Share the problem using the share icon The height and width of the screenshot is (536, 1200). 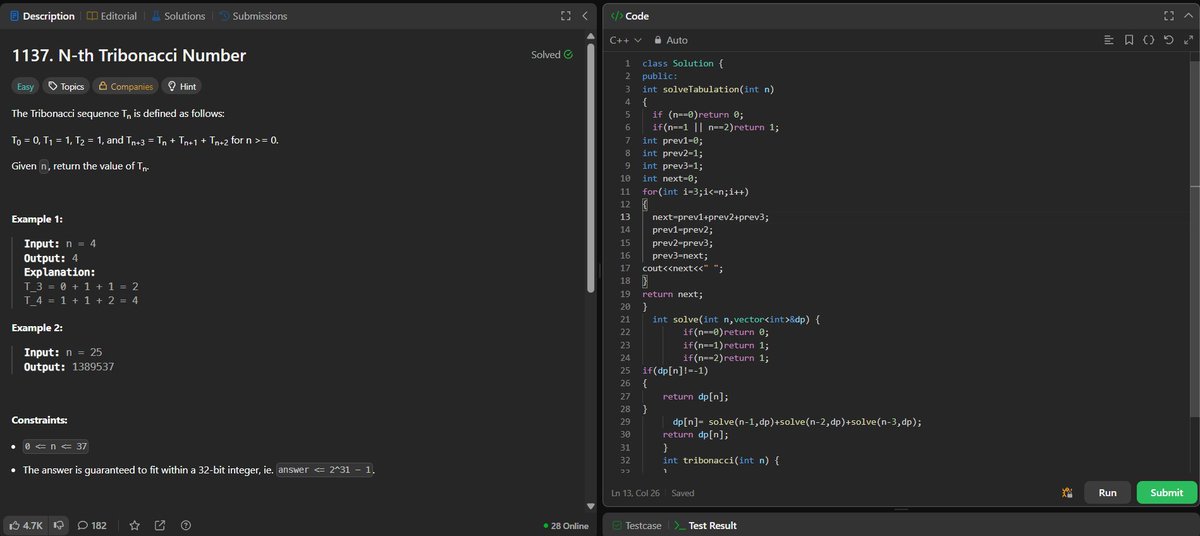pos(160,525)
